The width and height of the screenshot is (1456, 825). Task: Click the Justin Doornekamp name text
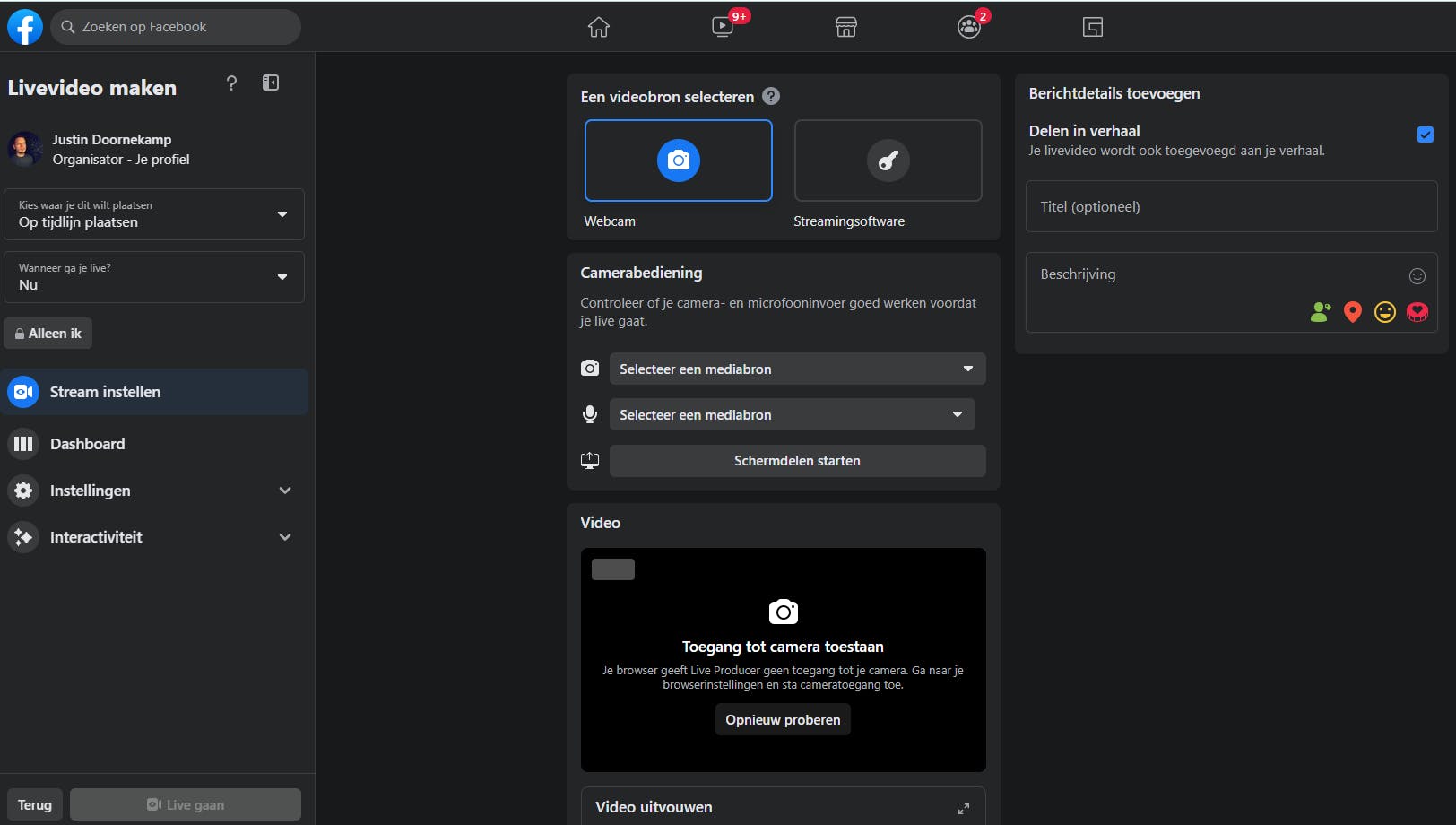[x=112, y=140]
